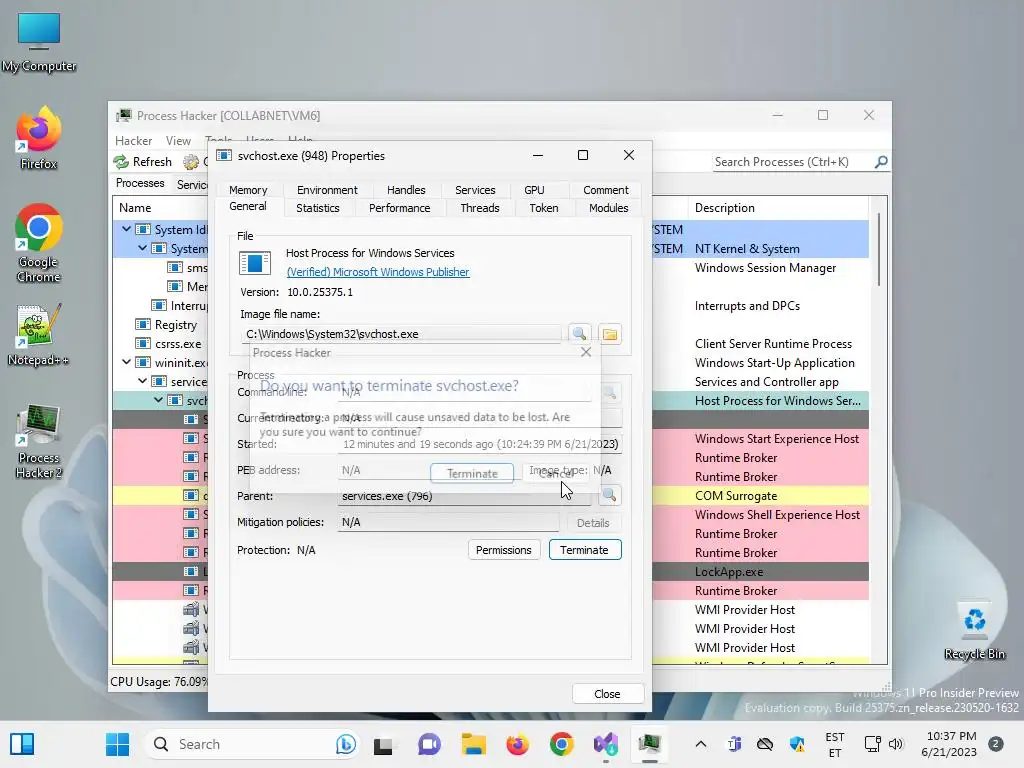
Task: Open the volume control in system tray
Action: (895, 744)
